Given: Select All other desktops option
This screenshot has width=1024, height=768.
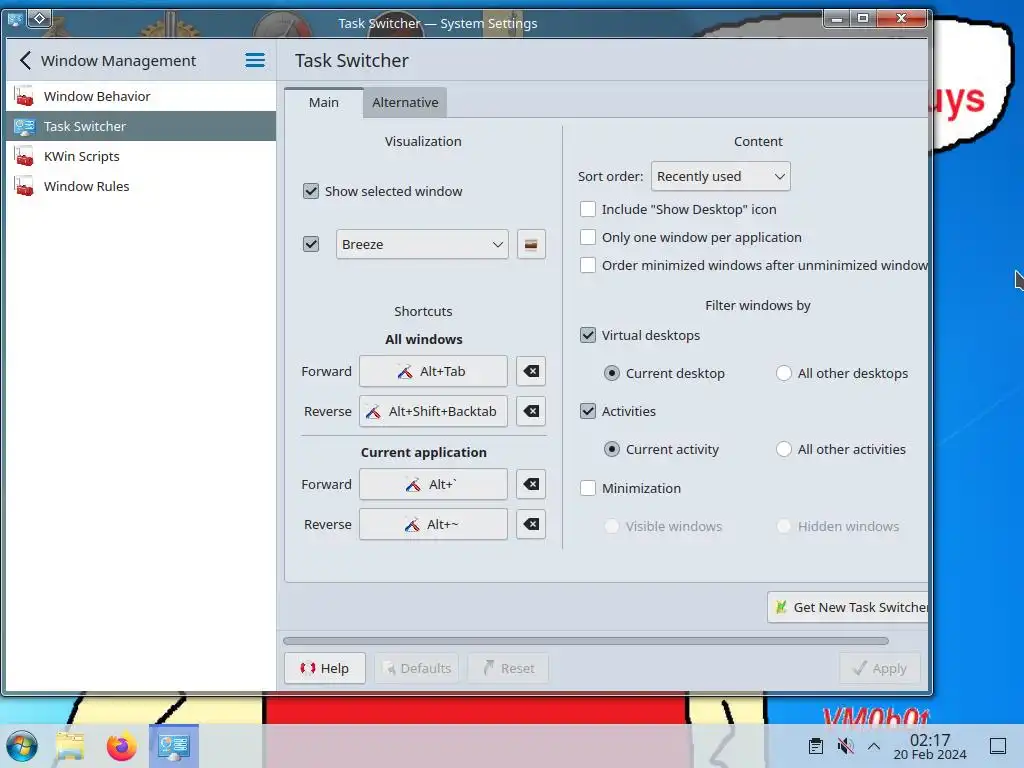Looking at the screenshot, I should point(784,374).
